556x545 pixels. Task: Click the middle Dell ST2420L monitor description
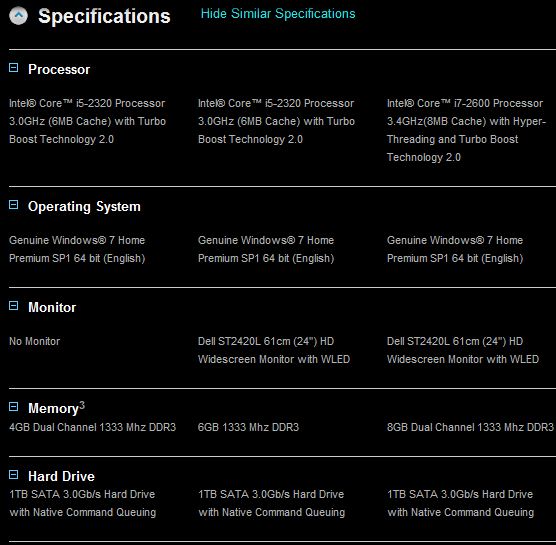click(x=274, y=350)
